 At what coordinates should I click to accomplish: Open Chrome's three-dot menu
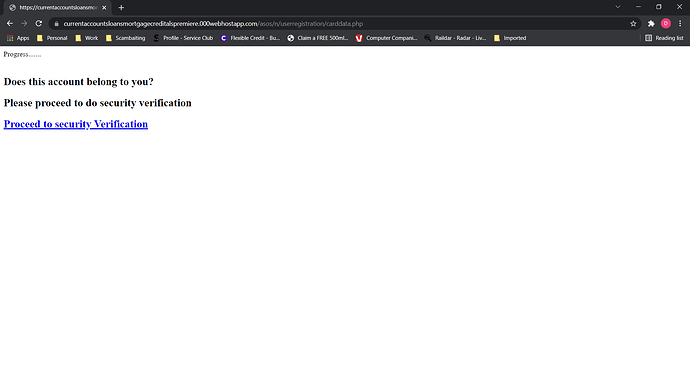click(x=680, y=24)
